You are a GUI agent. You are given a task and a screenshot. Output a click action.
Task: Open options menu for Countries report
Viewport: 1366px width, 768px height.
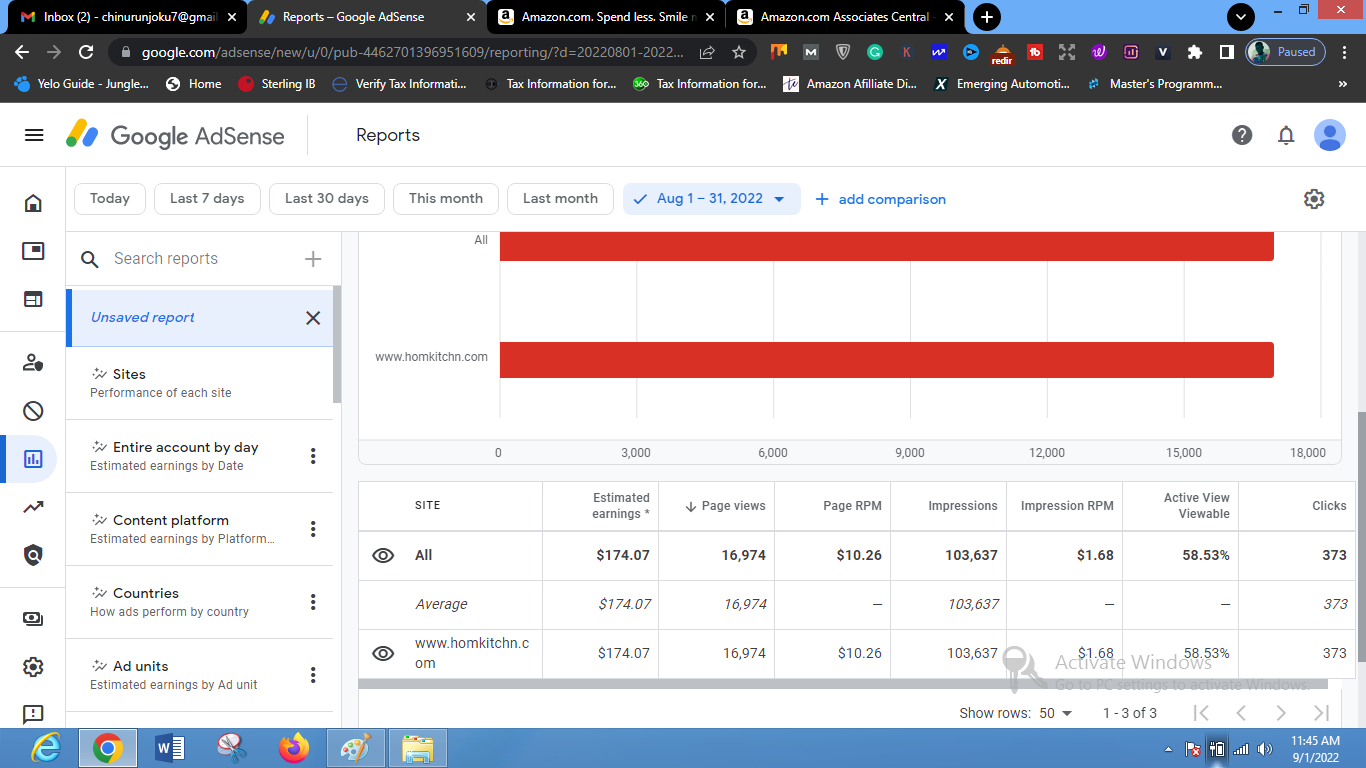click(313, 602)
